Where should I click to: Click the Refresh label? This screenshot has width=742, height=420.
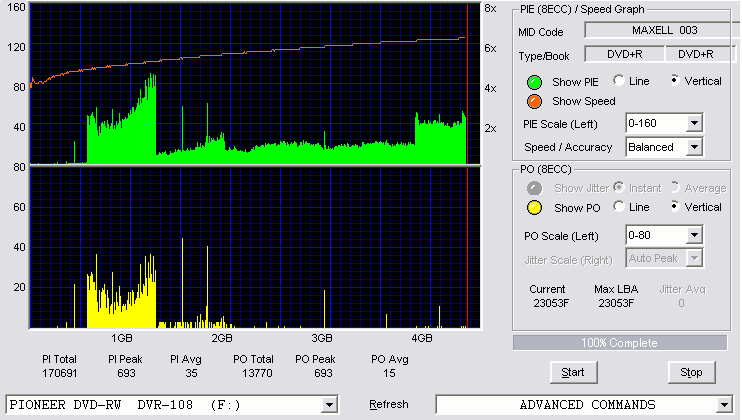(x=389, y=404)
